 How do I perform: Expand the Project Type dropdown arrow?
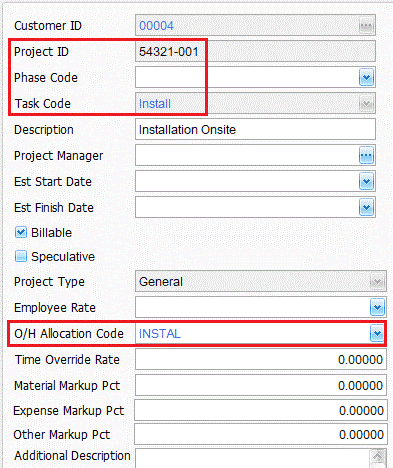377,282
